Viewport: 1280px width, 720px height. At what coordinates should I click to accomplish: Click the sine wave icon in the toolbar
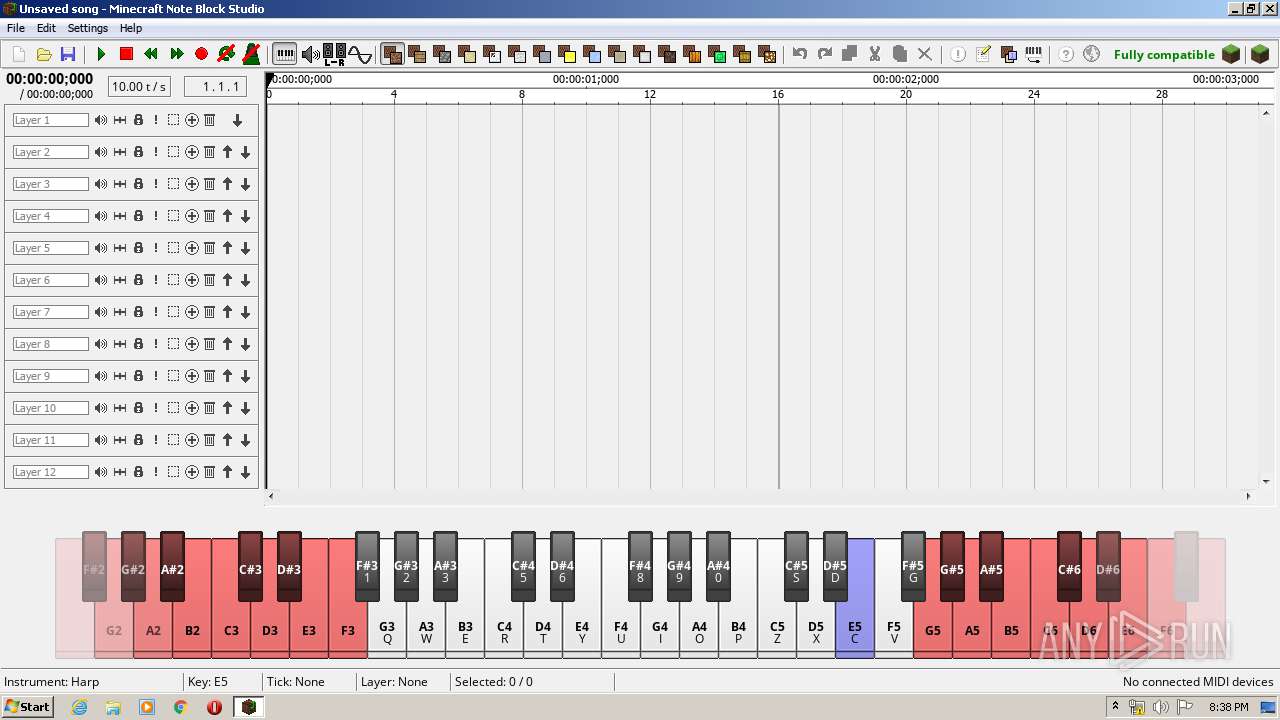pos(360,54)
